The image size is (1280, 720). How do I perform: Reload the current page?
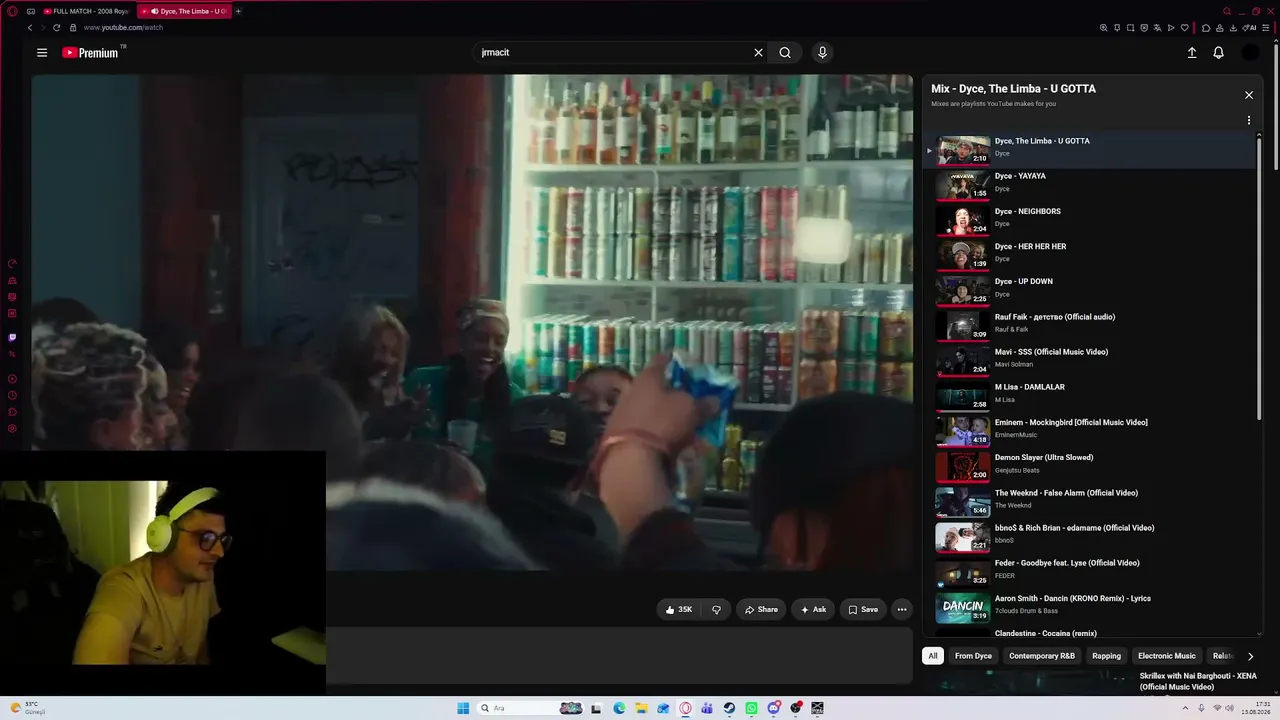(56, 27)
